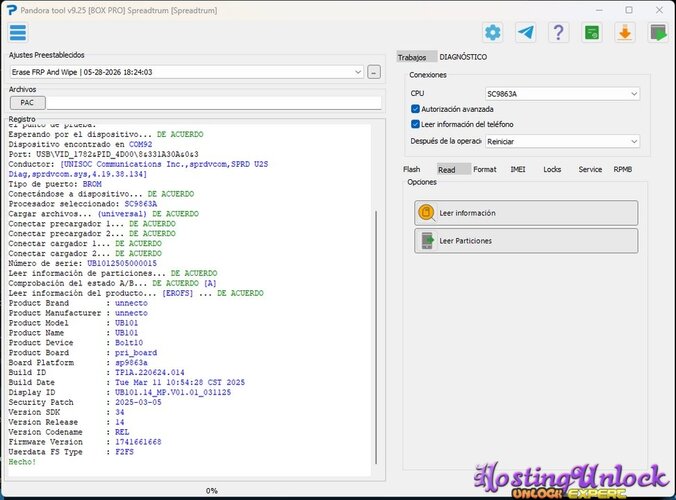This screenshot has width=676, height=500.
Task: Click the green exit arrow icon
Action: tap(658, 33)
